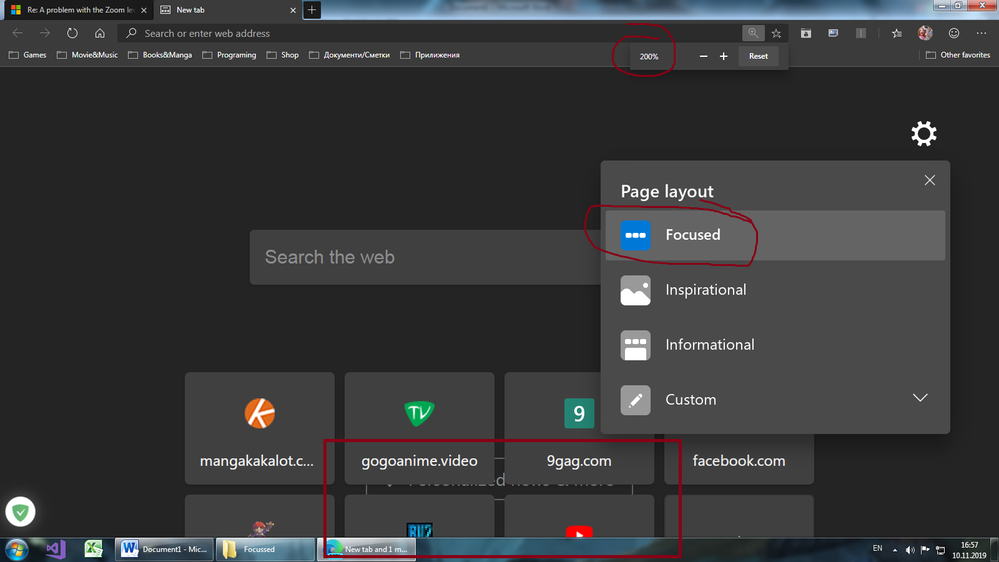Open the Games favorites folder
The image size is (999, 562).
[27, 55]
